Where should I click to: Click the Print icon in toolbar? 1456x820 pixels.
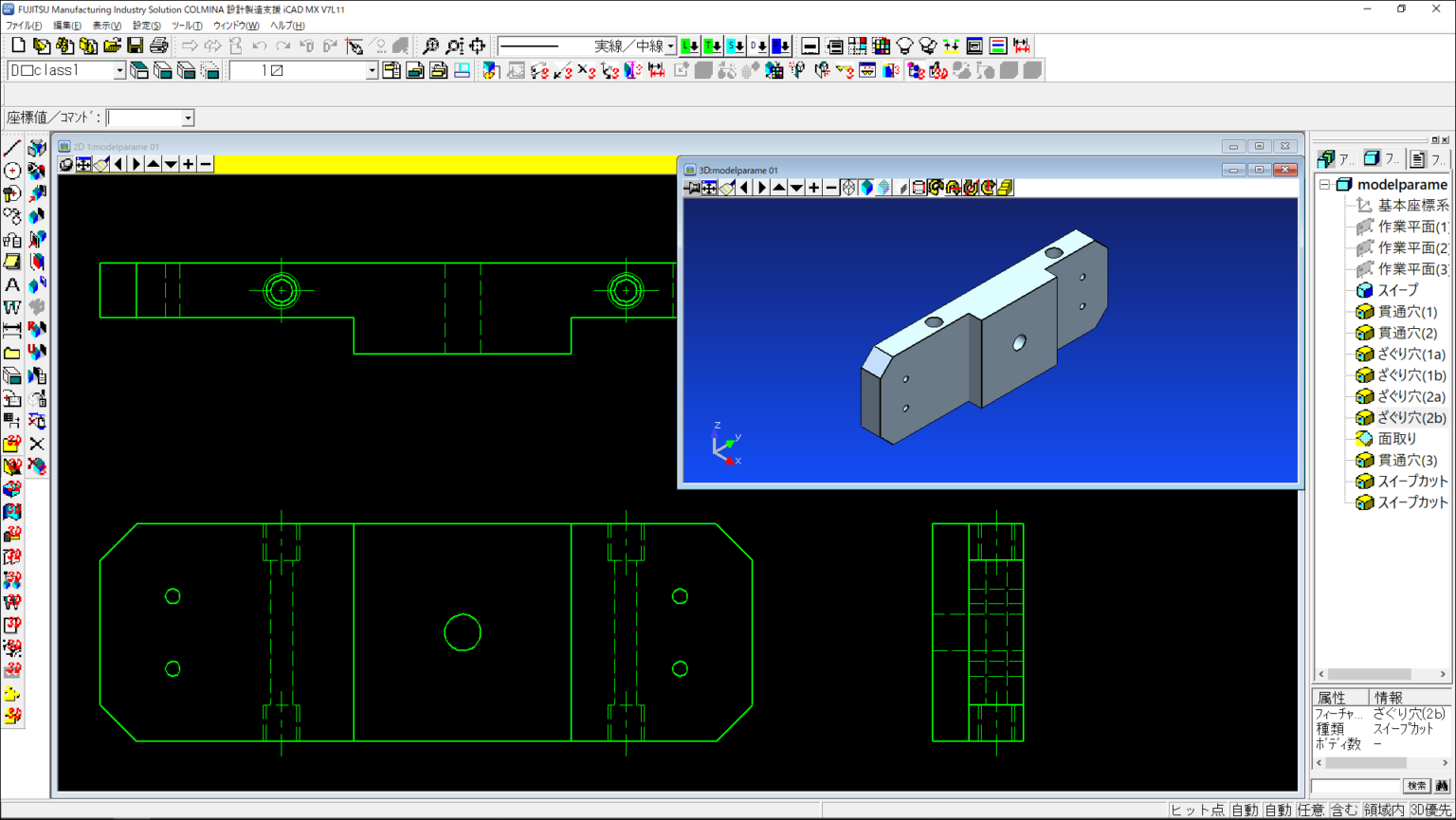pos(158,46)
